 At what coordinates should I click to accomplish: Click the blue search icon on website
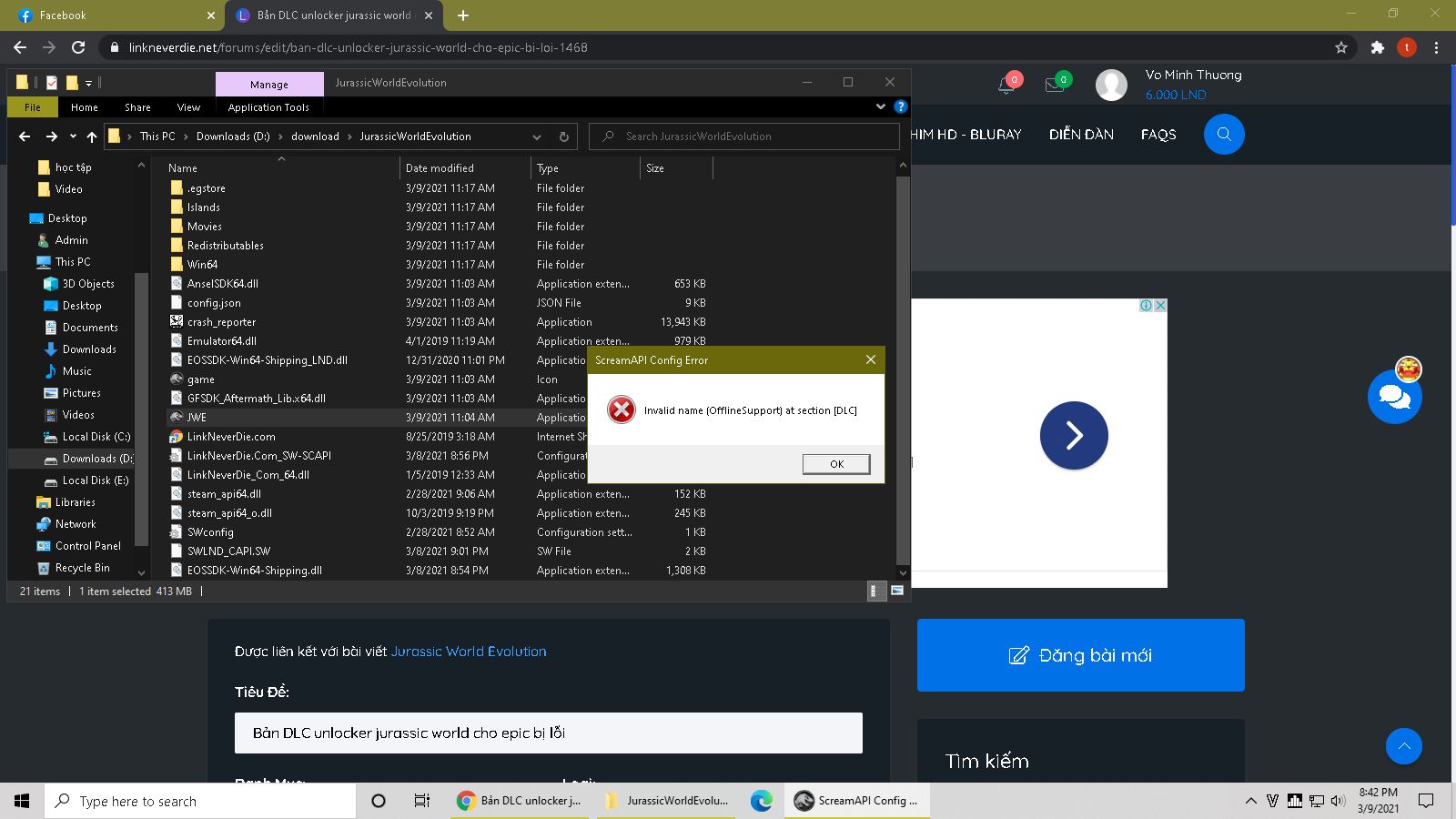click(x=1224, y=135)
